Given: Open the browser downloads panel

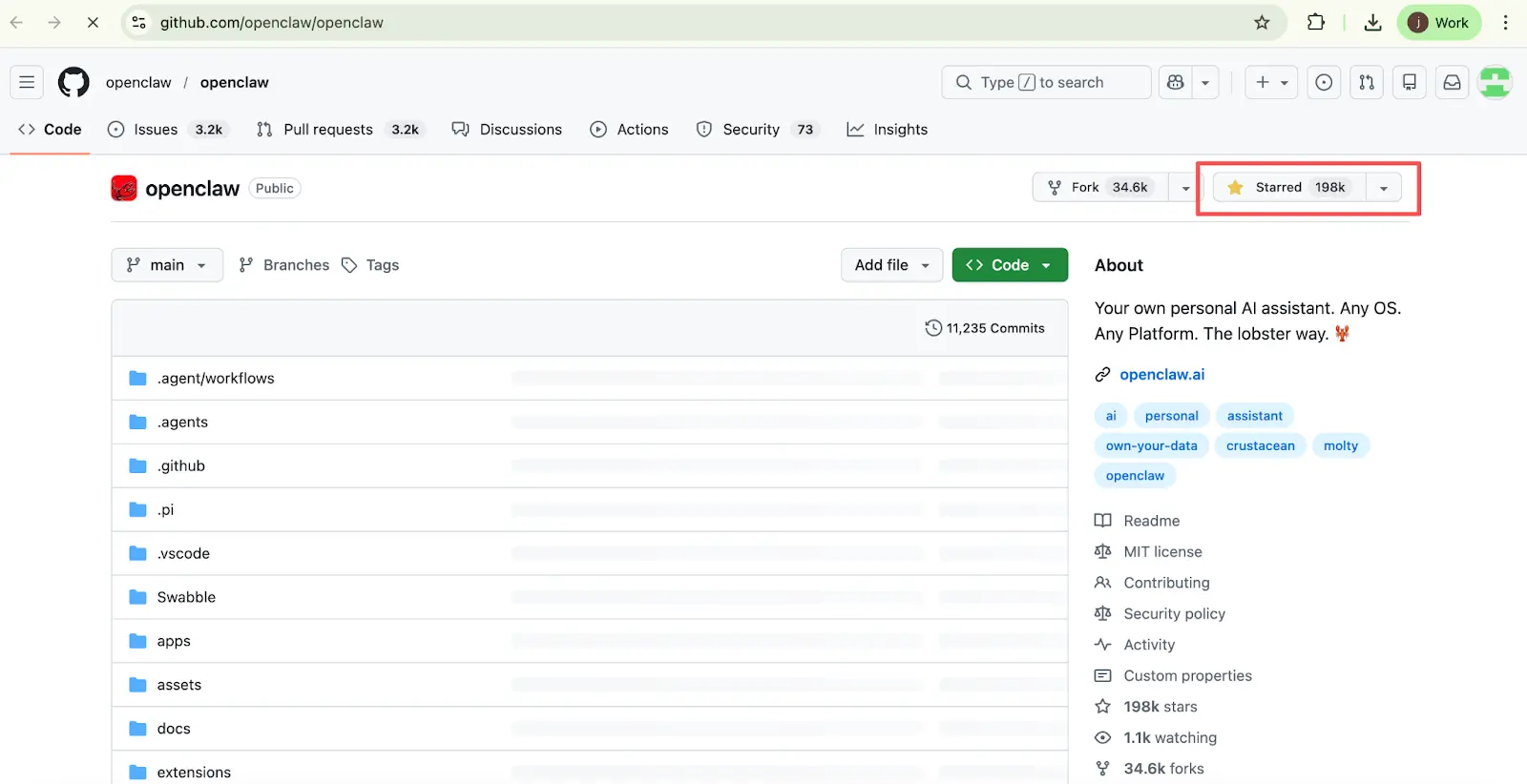Looking at the screenshot, I should point(1373,23).
